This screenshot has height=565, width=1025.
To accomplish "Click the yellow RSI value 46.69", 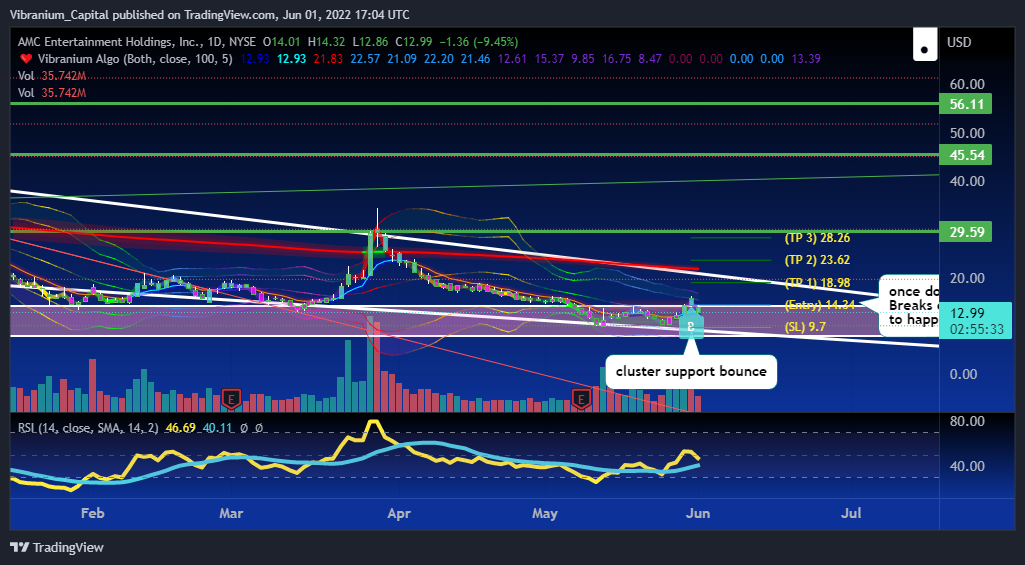I will tap(181, 428).
